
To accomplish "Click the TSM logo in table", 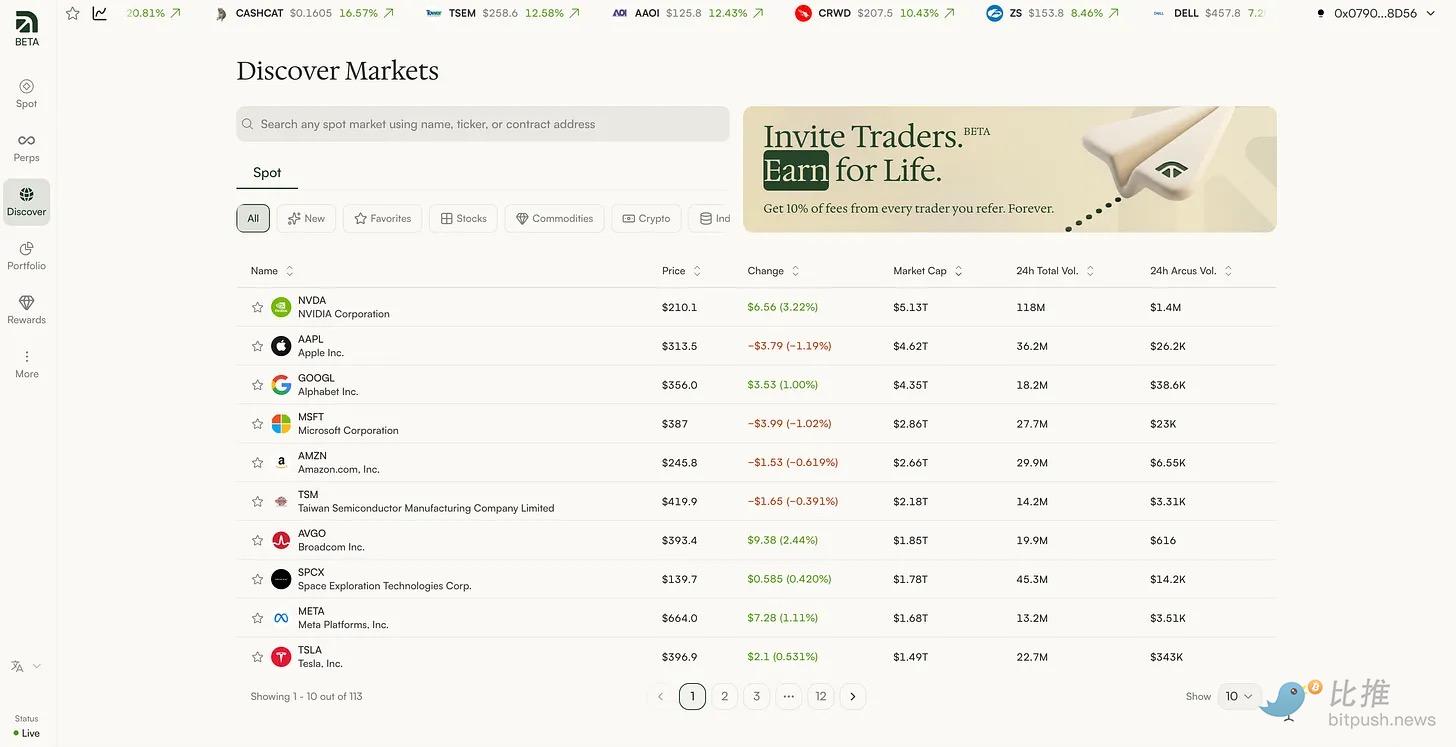I will point(281,501).
